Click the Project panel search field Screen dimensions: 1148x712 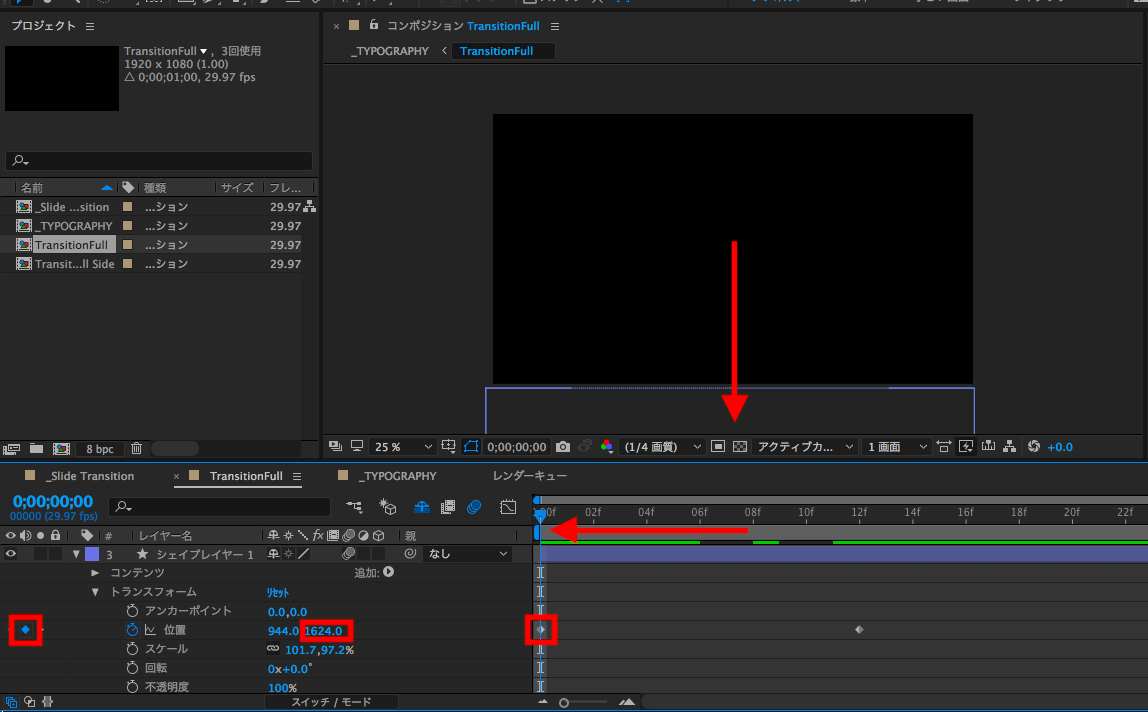click(159, 160)
